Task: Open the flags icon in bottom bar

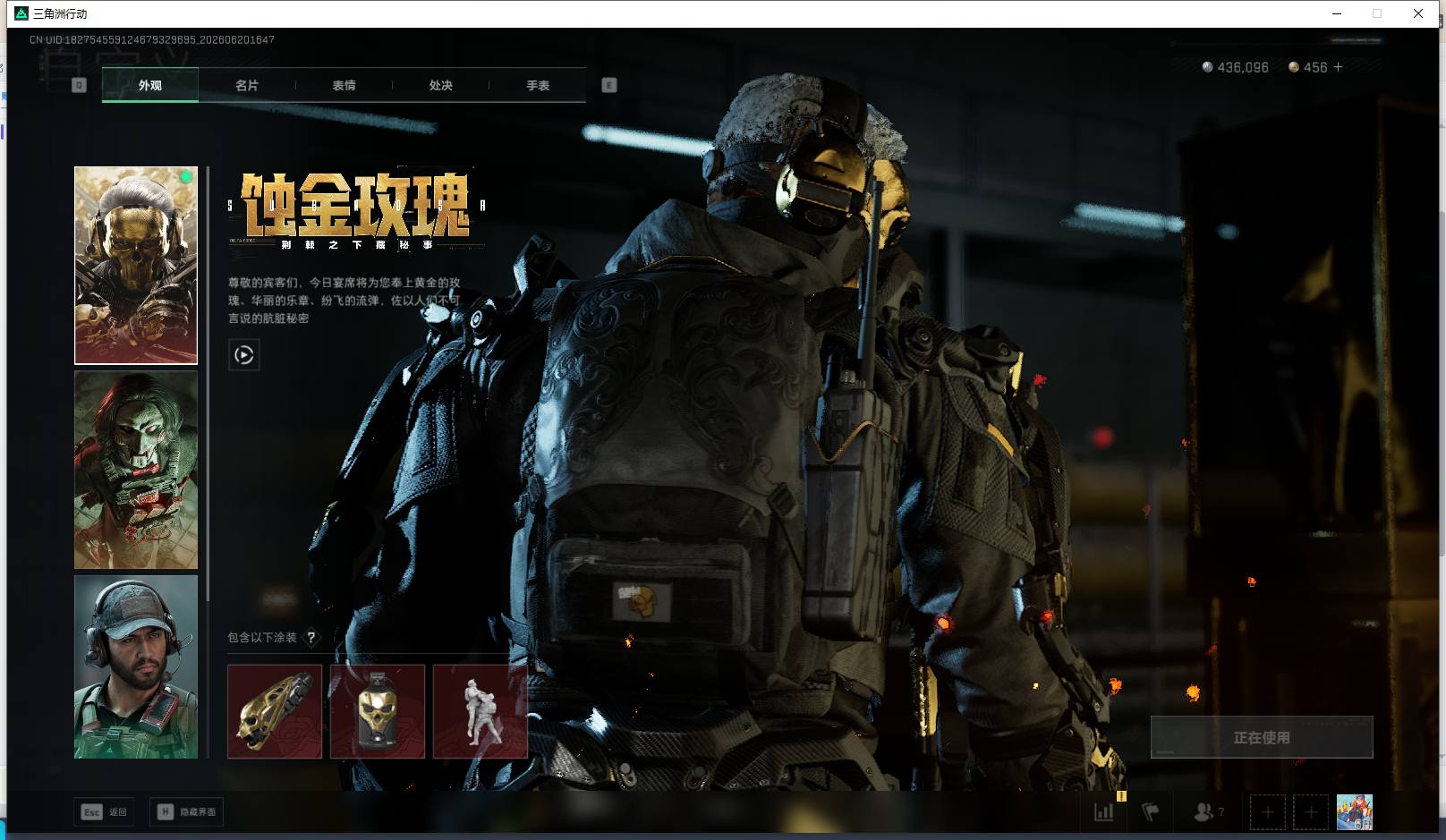Action: coord(1151,812)
